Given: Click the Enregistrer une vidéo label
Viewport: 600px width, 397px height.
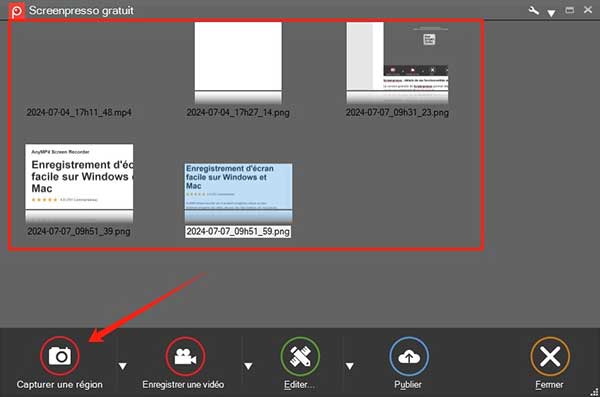Looking at the screenshot, I should click(183, 384).
